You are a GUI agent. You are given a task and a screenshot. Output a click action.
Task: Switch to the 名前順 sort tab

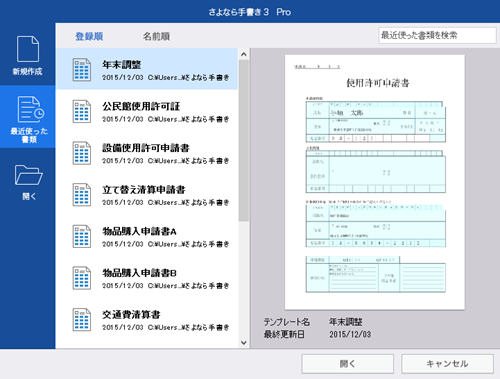pos(156,36)
